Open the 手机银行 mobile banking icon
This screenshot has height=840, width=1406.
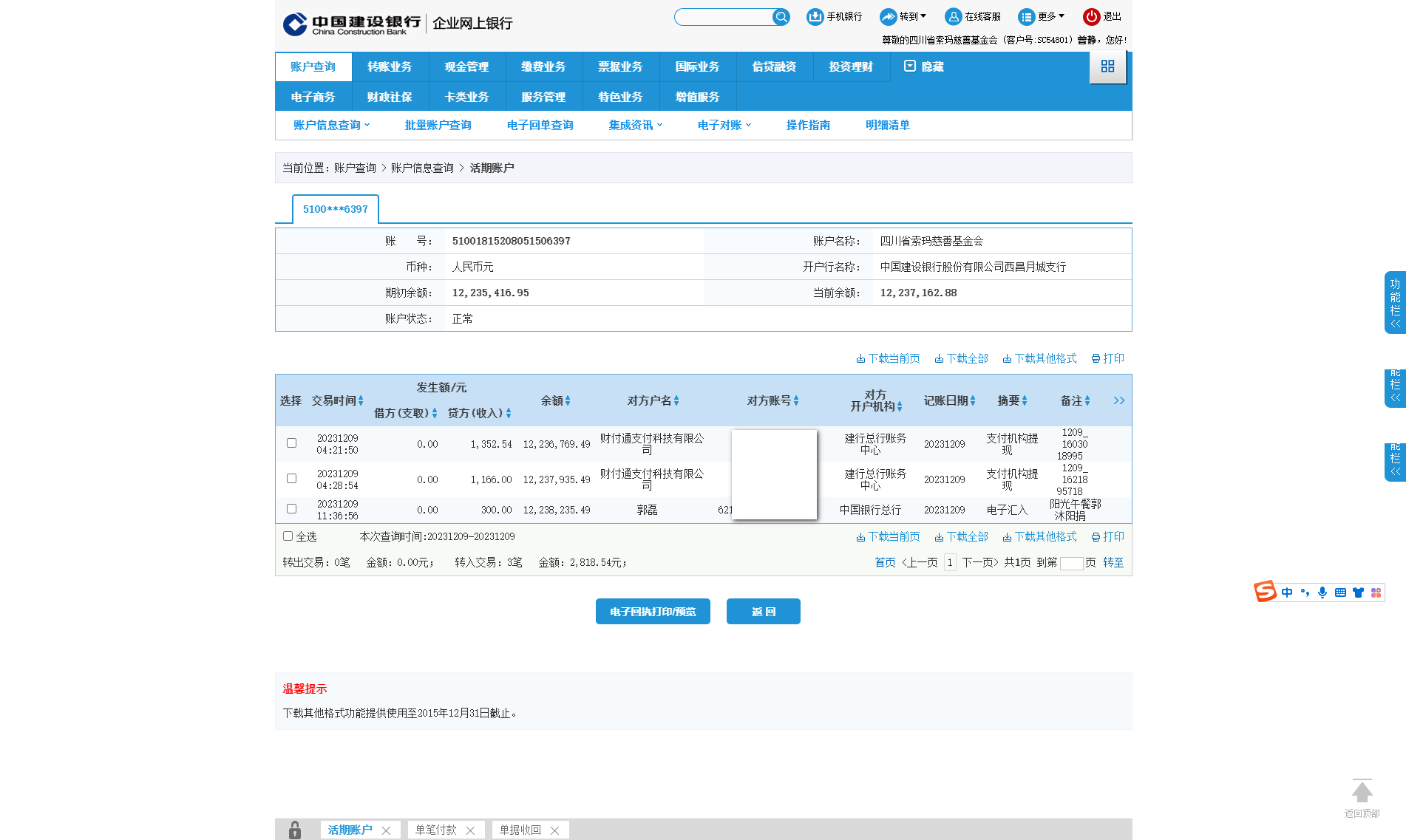[x=815, y=16]
